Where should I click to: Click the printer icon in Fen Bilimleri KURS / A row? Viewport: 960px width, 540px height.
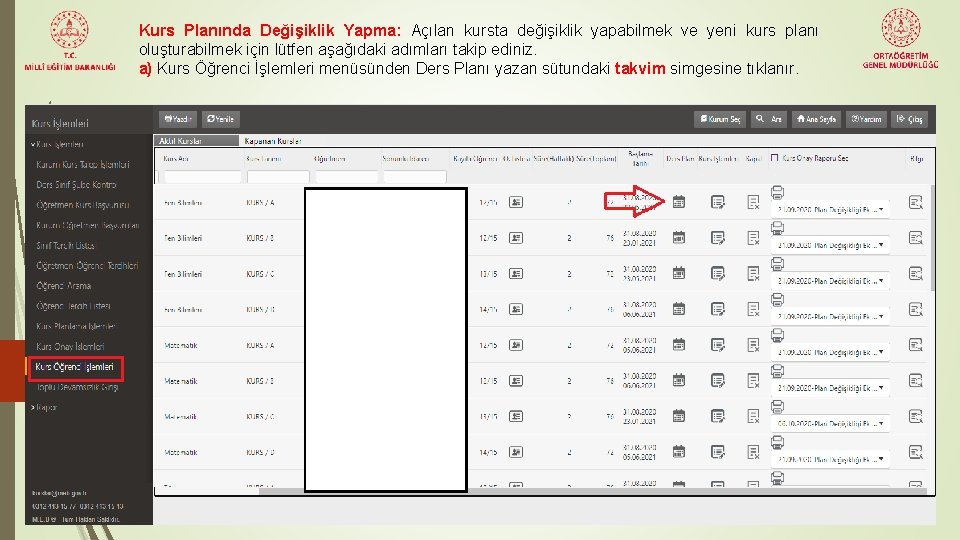[x=778, y=192]
